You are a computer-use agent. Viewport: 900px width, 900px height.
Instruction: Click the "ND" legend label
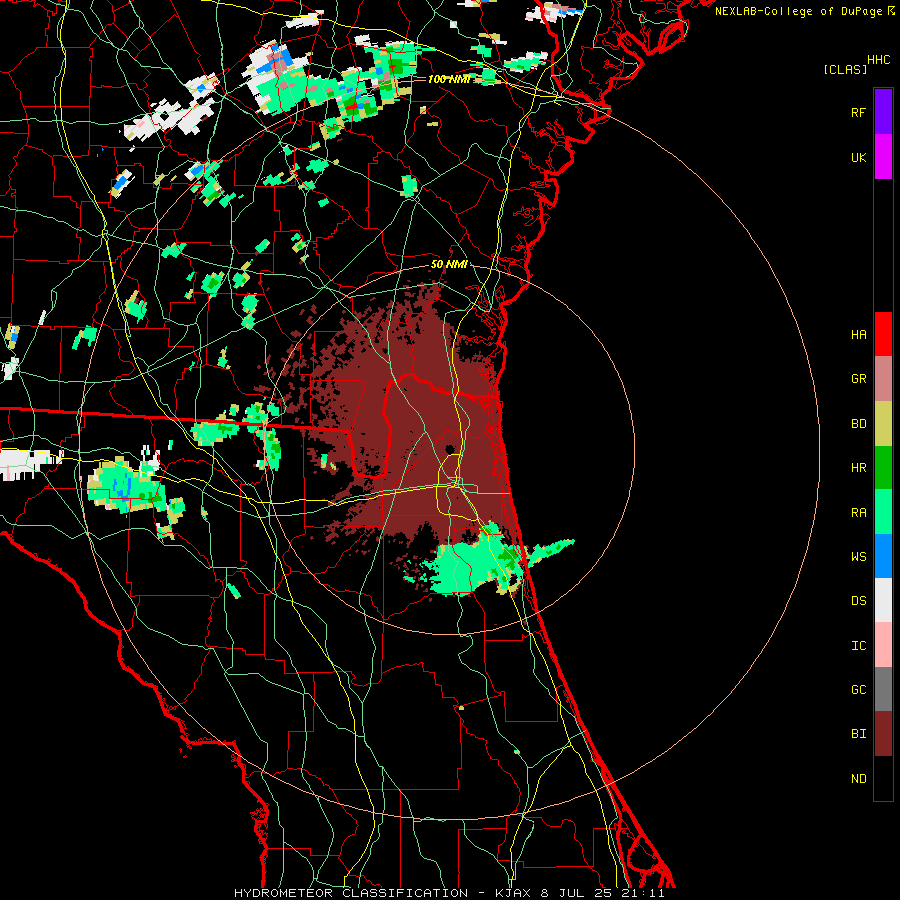pyautogui.click(x=858, y=778)
